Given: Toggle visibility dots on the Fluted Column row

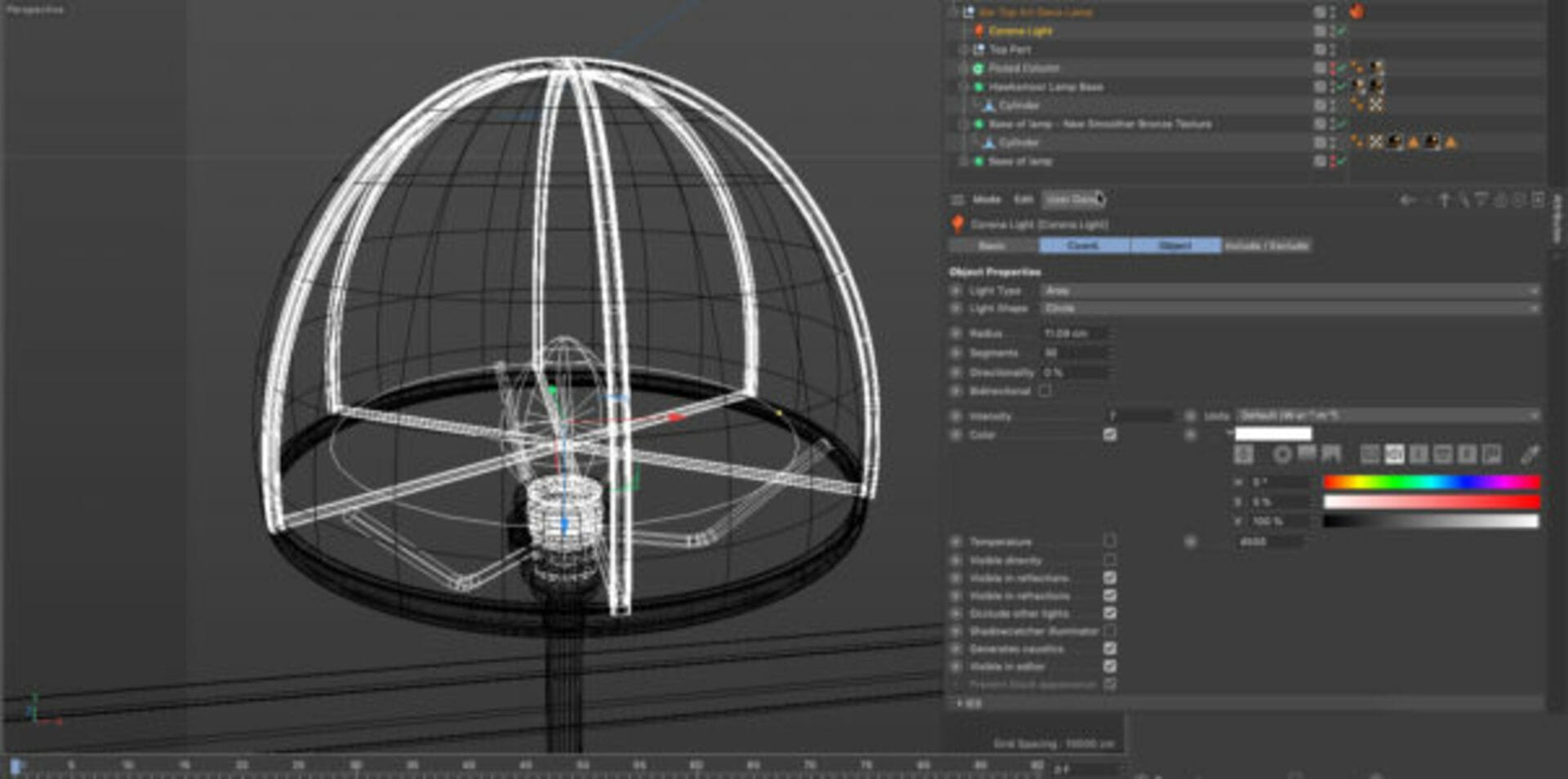Looking at the screenshot, I should (1333, 69).
